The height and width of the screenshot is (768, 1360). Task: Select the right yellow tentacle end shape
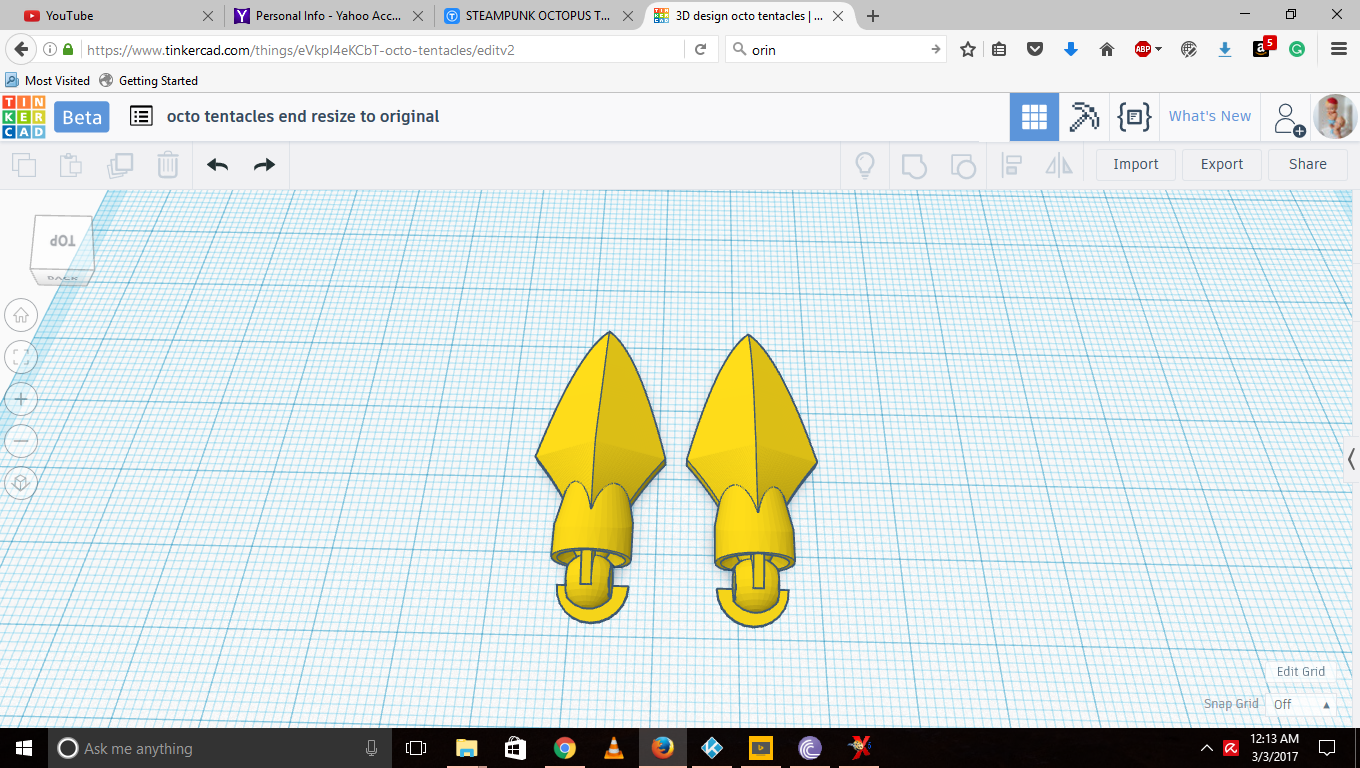click(752, 479)
